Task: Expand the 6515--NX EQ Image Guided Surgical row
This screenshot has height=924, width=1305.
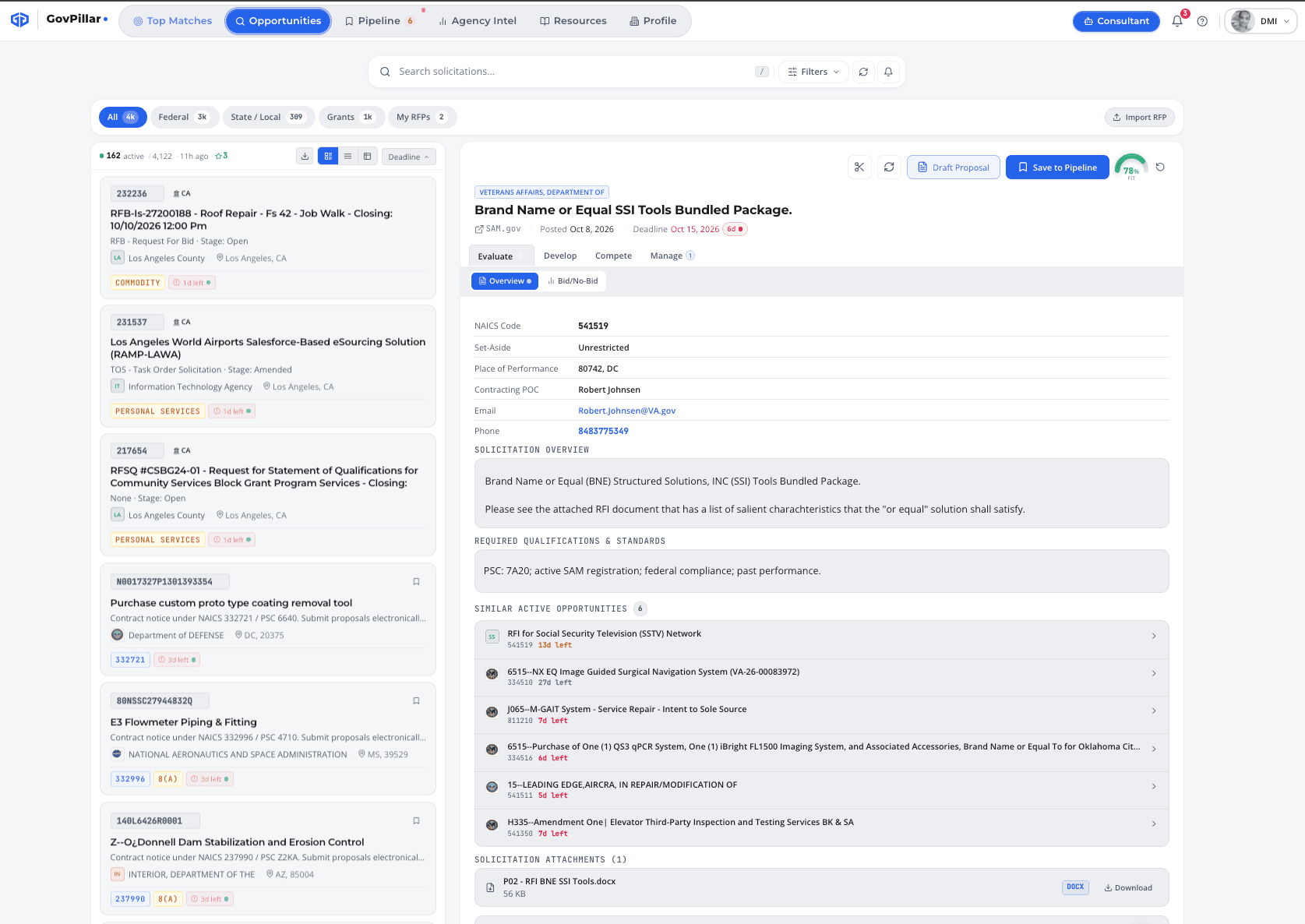Action: pos(821,676)
